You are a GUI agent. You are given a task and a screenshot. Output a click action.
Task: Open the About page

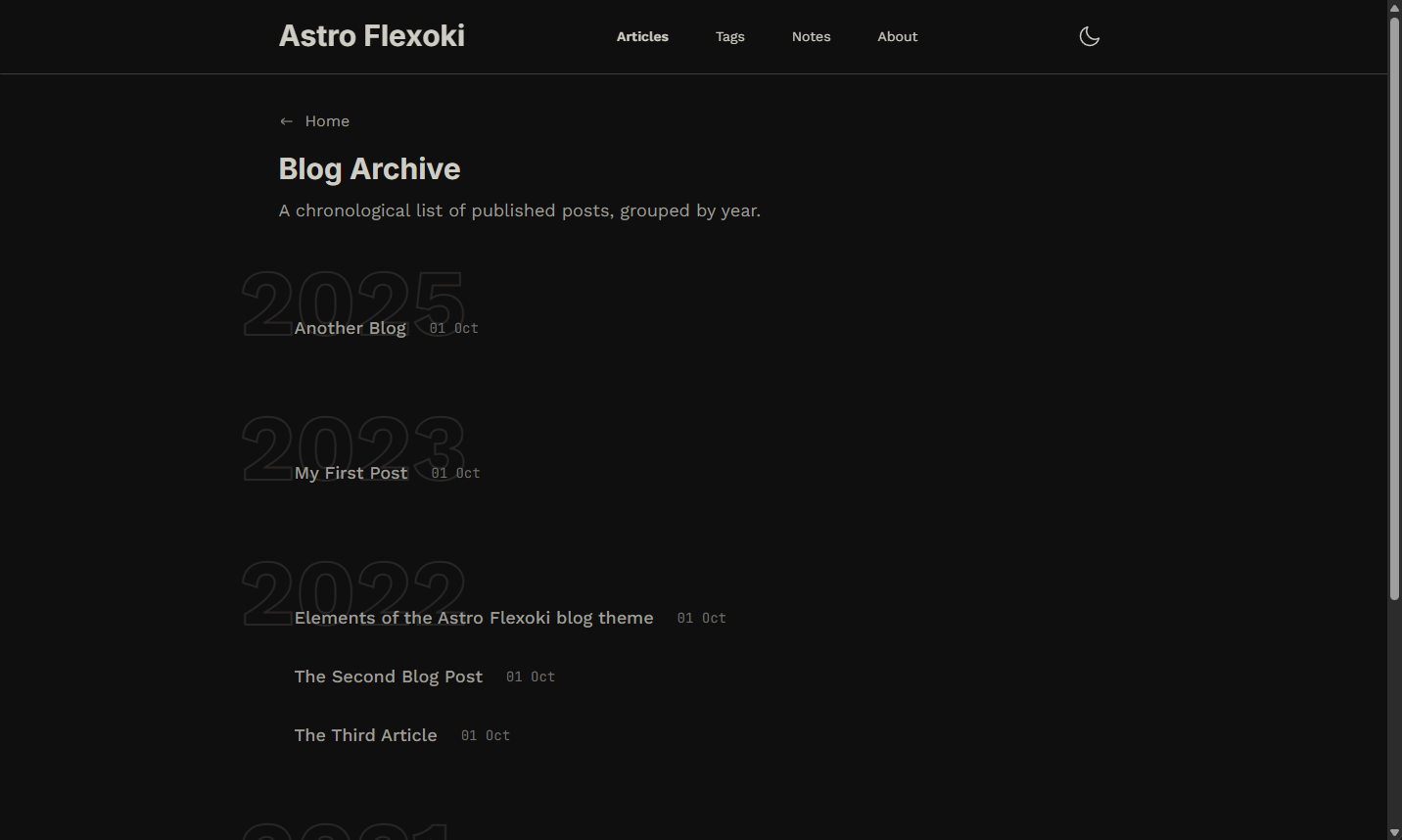(x=898, y=36)
